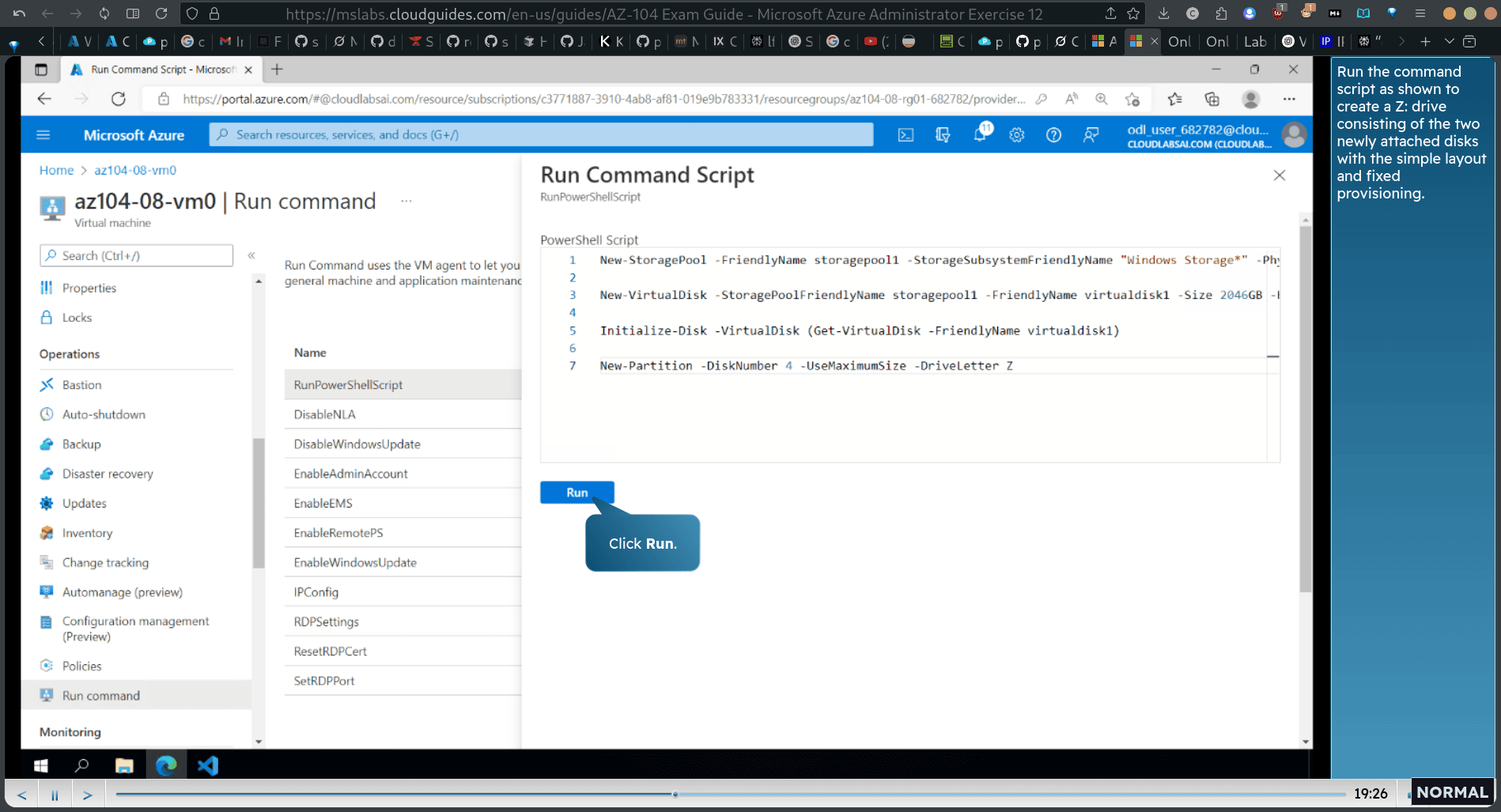Click the blue Run button
Screen dimensions: 1501x812
[577, 492]
